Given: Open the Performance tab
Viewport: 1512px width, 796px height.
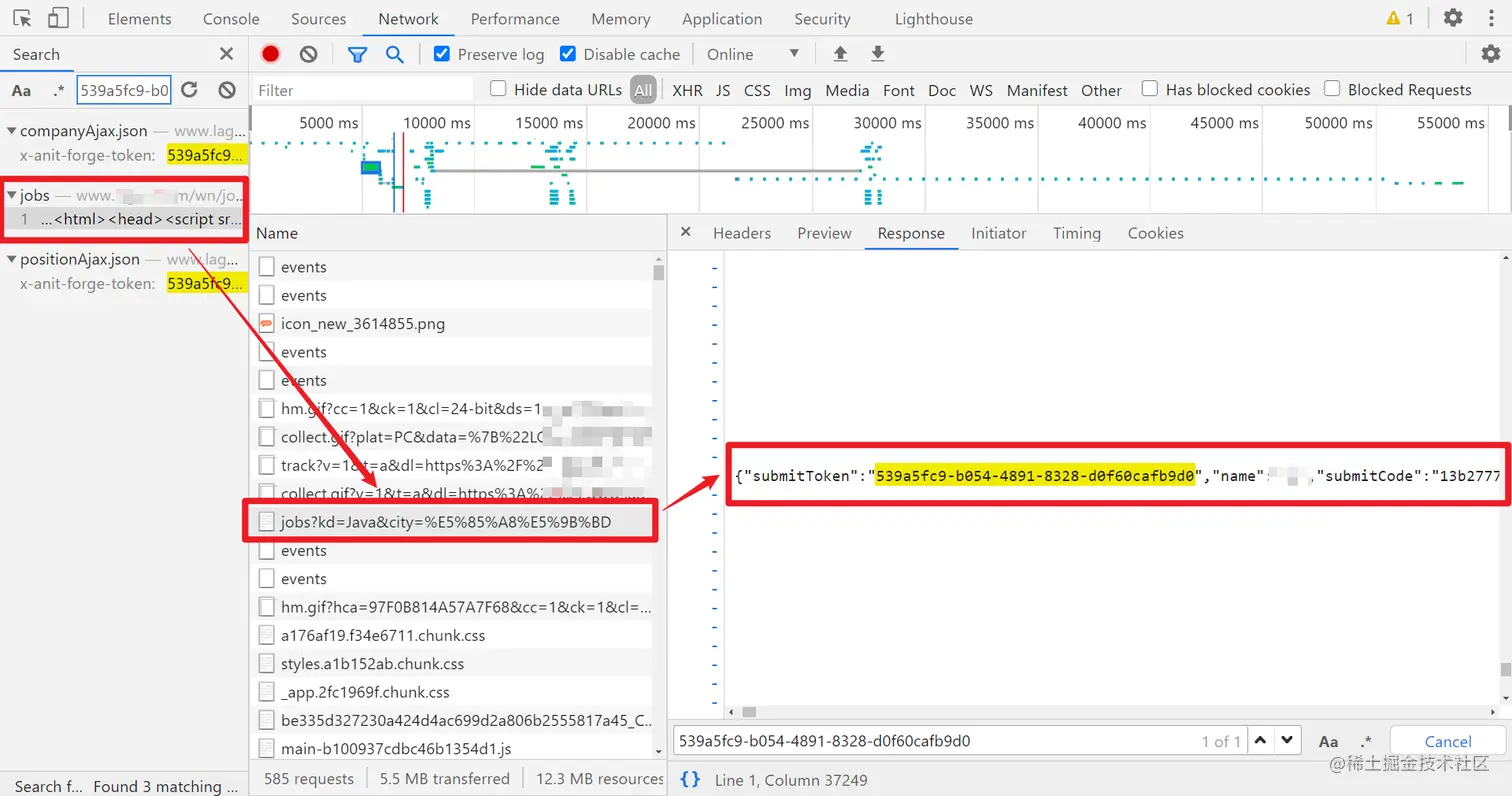Looking at the screenshot, I should (515, 19).
